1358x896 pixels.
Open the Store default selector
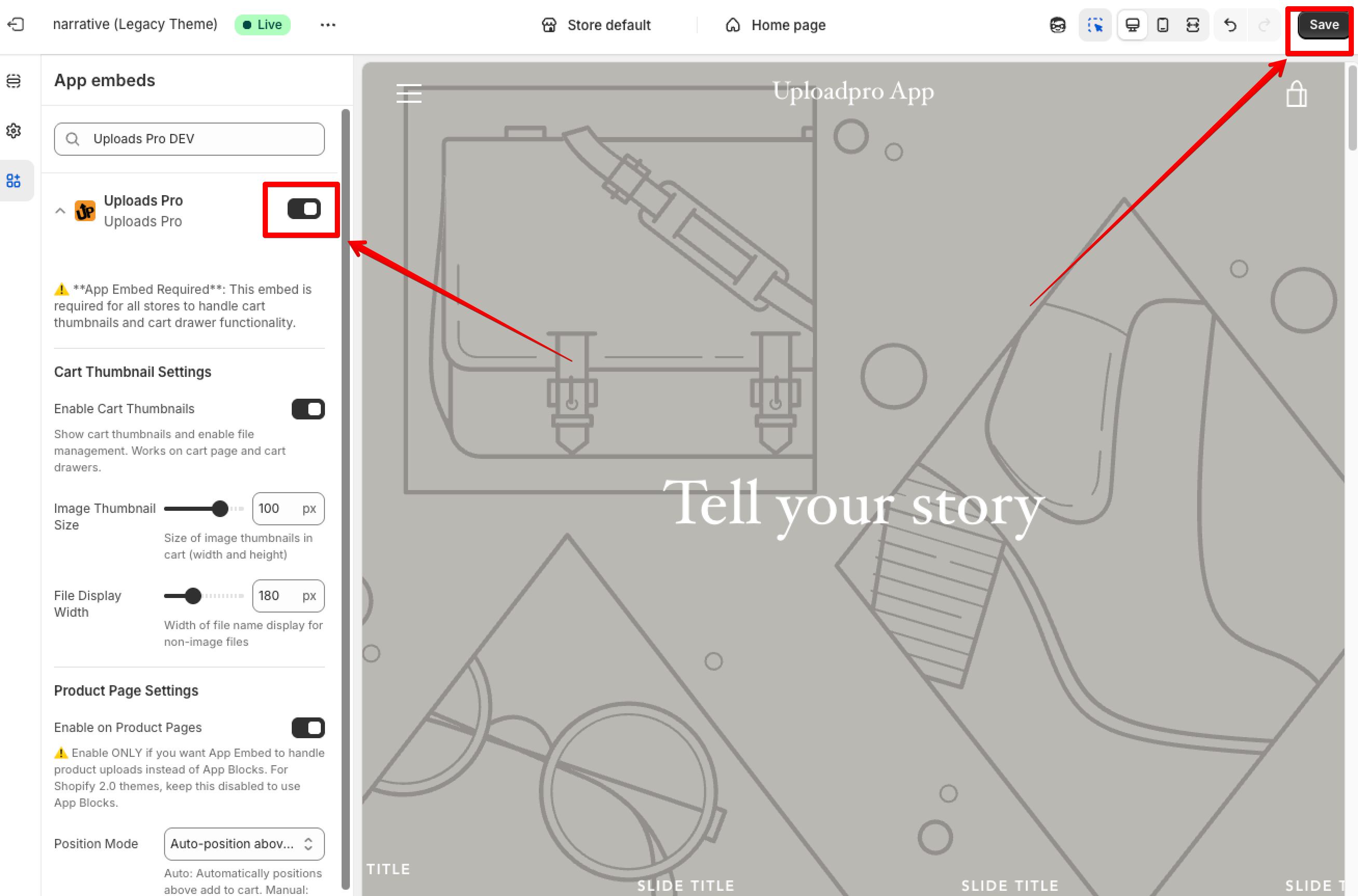point(596,25)
